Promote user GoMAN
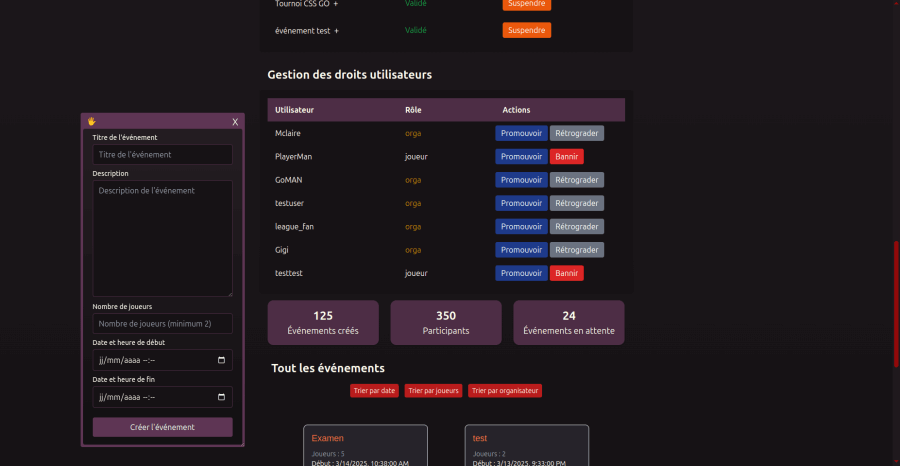 521,180
